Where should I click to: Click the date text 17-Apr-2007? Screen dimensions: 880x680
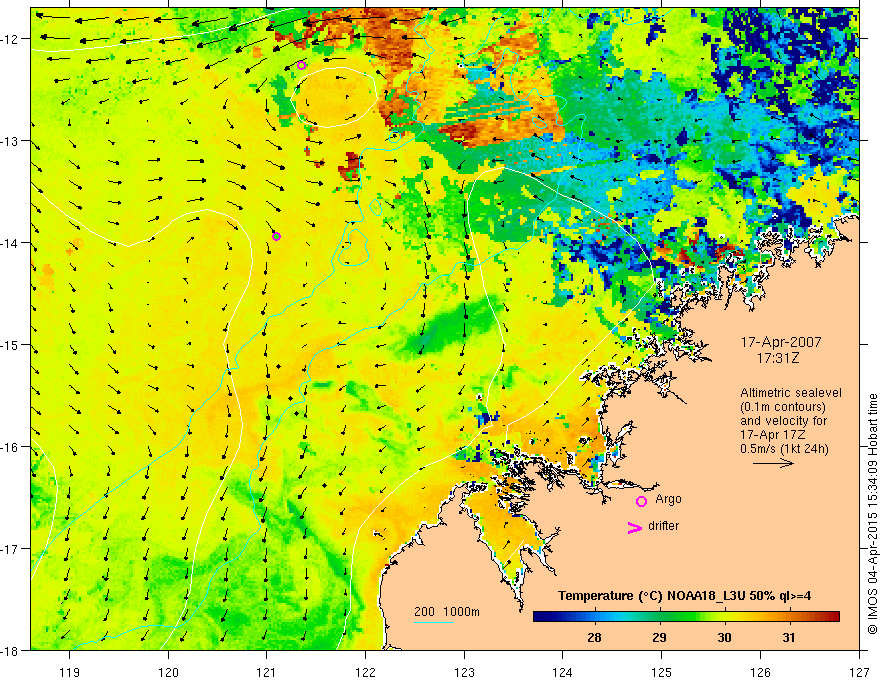click(x=781, y=342)
